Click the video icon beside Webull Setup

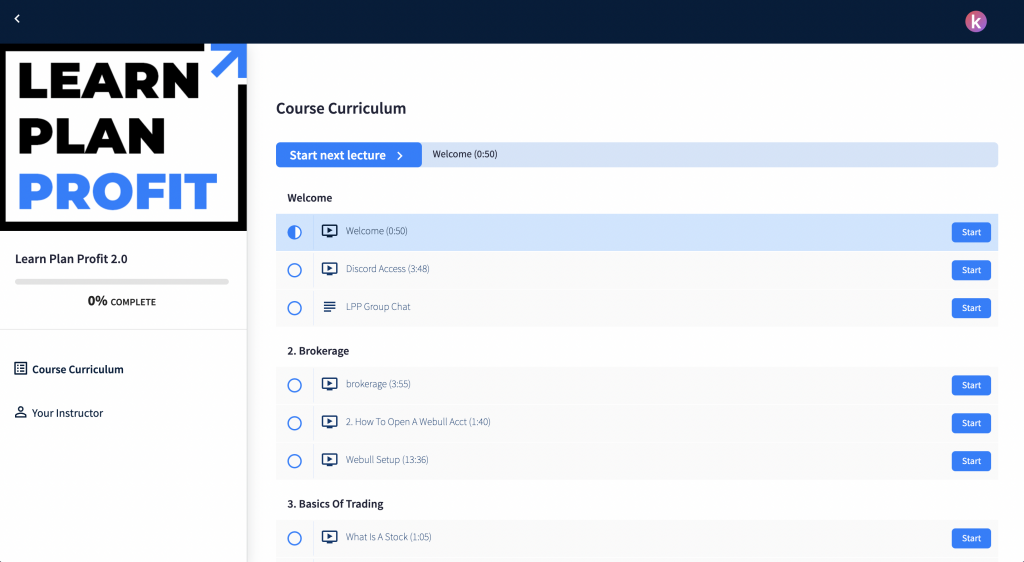point(330,460)
